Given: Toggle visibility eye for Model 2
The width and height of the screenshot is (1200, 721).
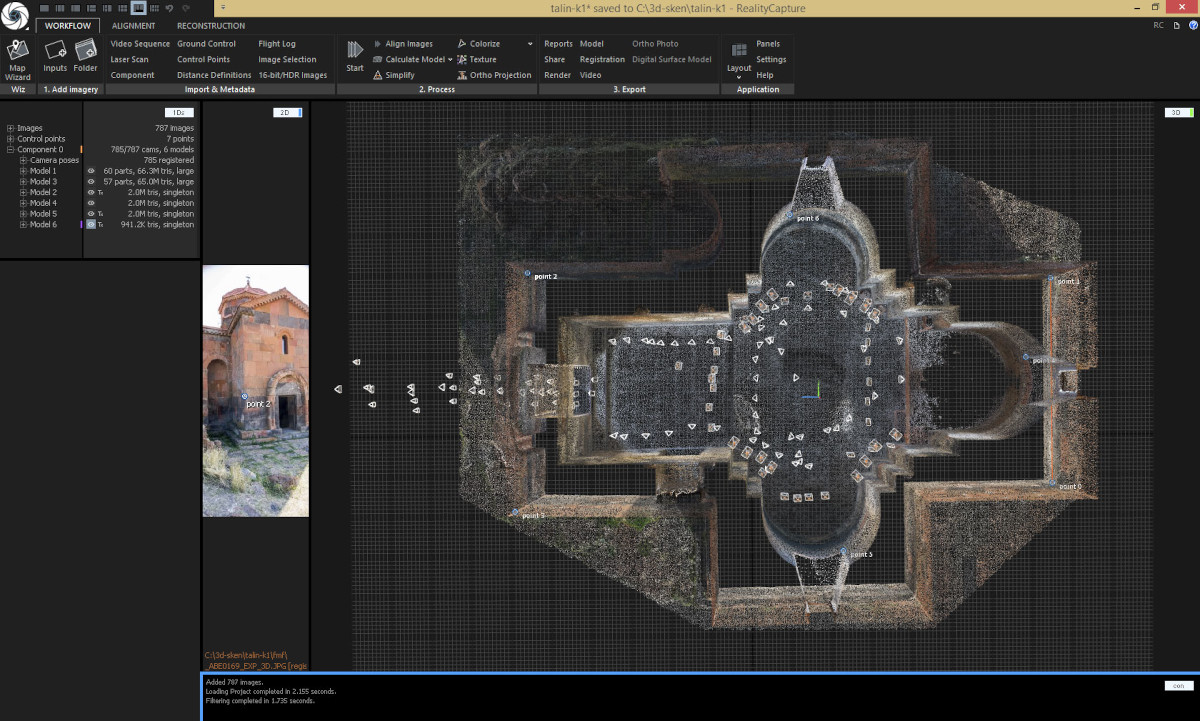Looking at the screenshot, I should pyautogui.click(x=91, y=192).
